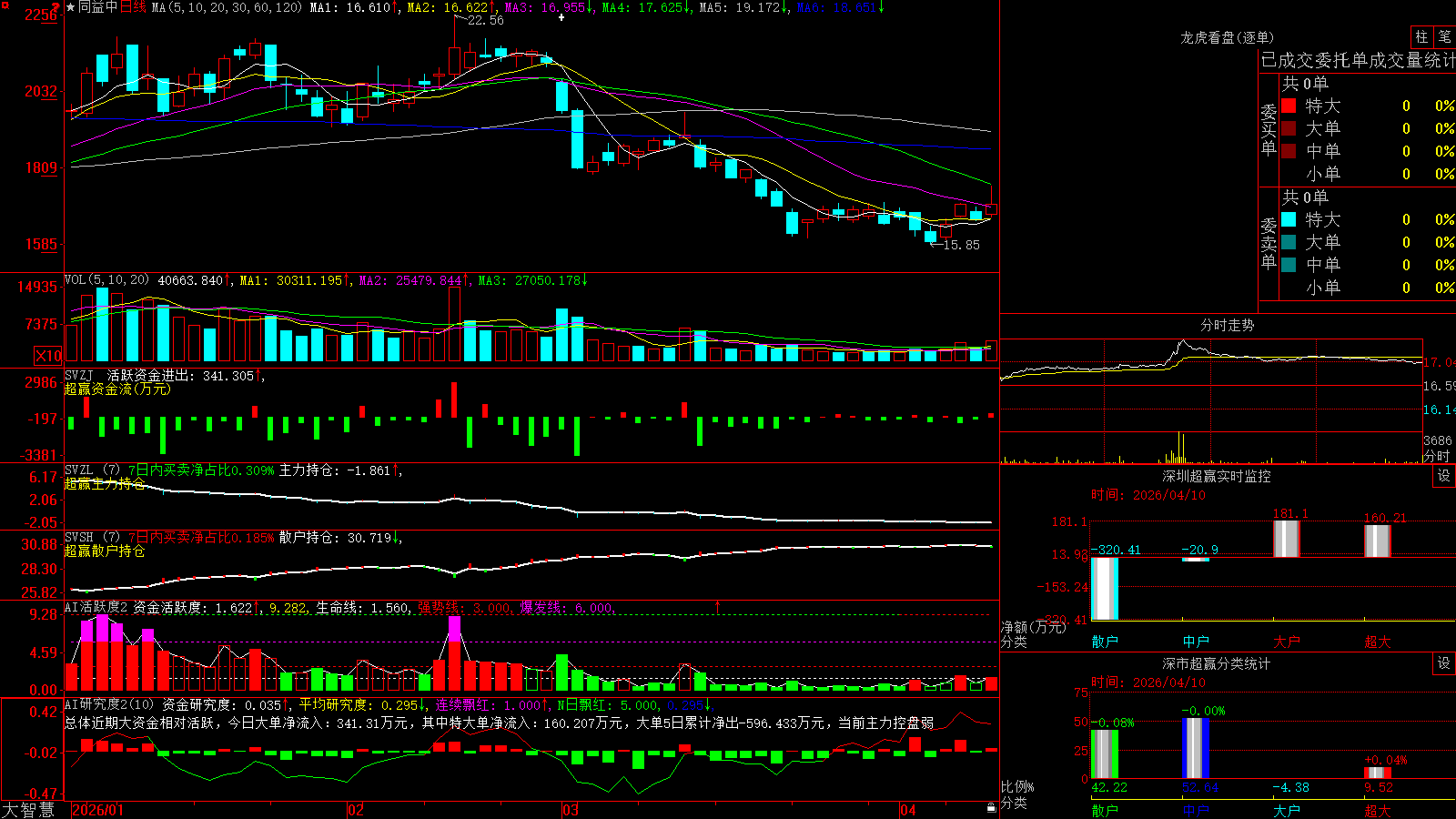
Task: Click the 15.85 low price annotation
Action: pyautogui.click(x=961, y=245)
